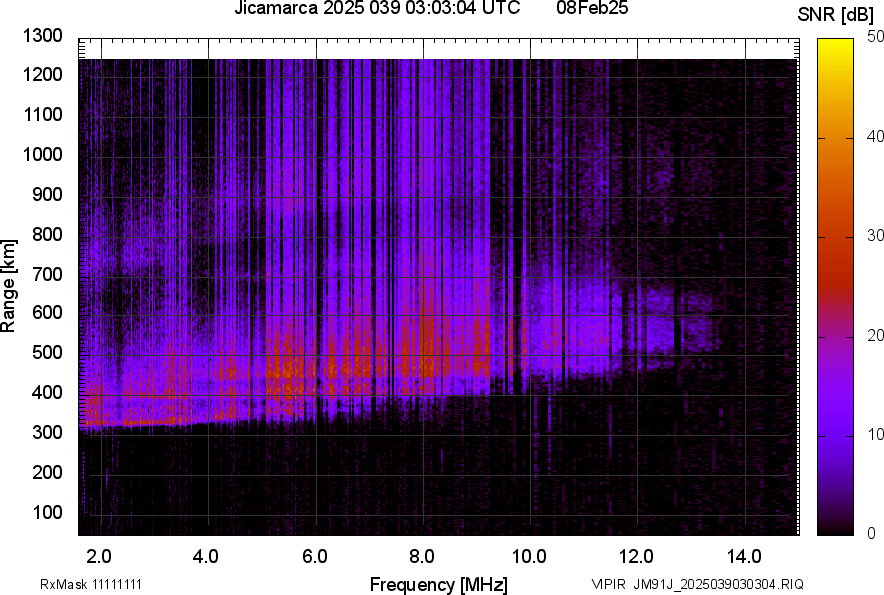Click the 100 tick label on the range axis
Screen dimensions: 884x595
[x=50, y=512]
